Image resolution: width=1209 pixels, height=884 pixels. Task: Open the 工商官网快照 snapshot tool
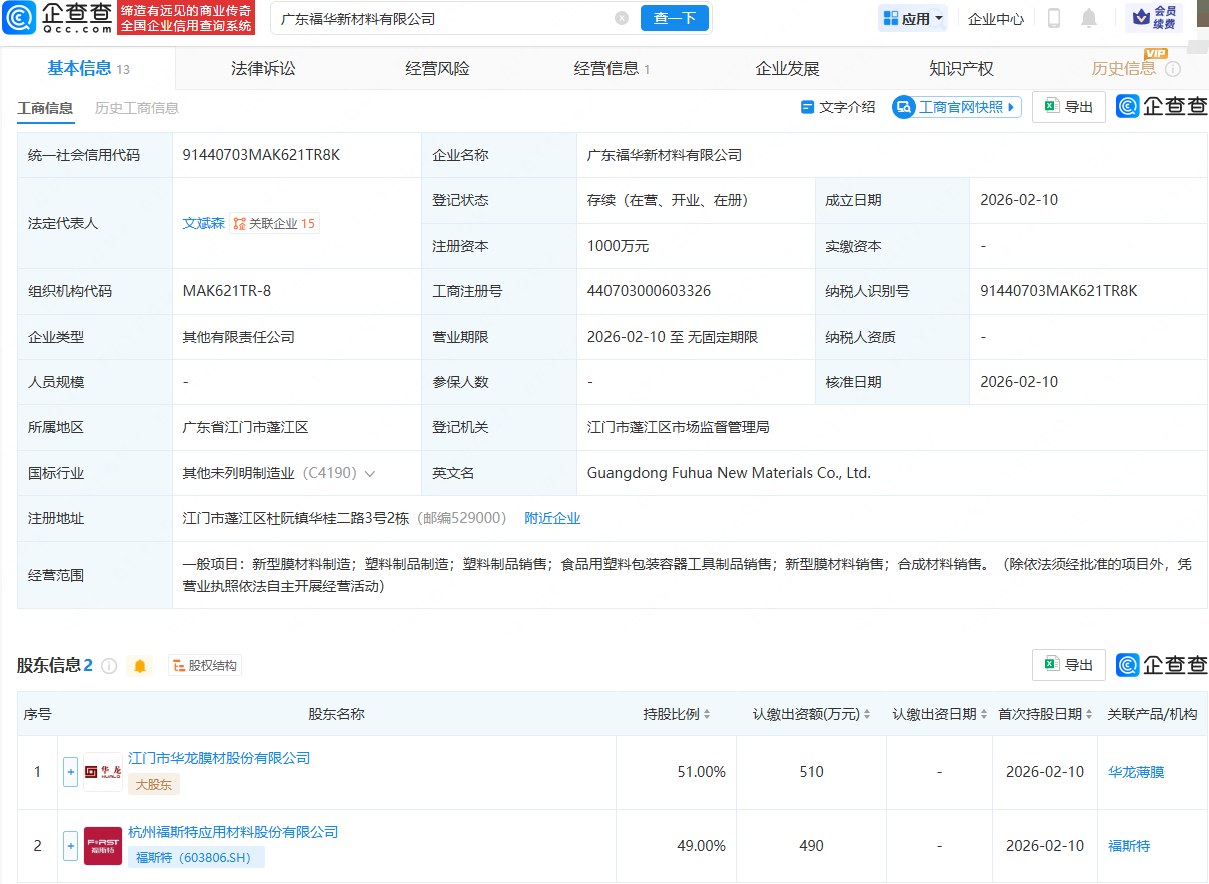(956, 106)
